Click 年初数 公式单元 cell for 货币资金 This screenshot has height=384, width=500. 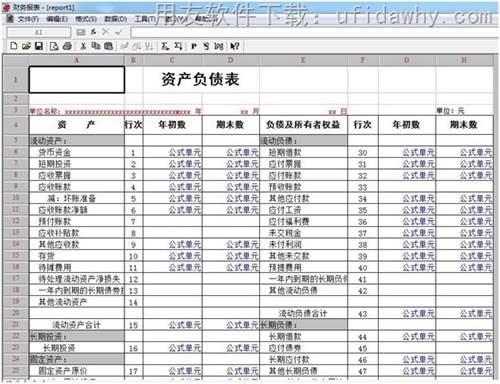click(173, 152)
